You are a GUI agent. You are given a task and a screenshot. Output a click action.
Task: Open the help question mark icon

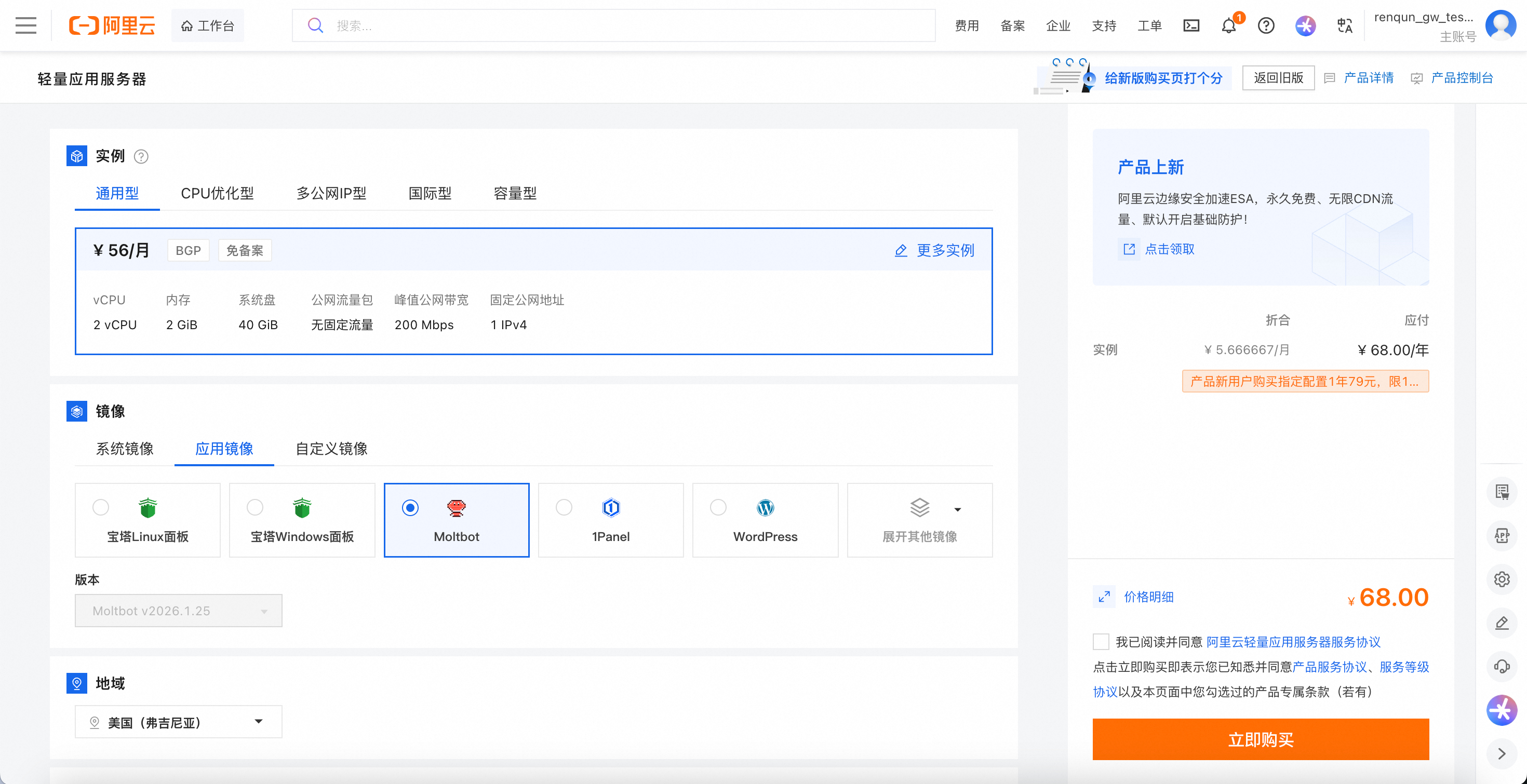1266,25
